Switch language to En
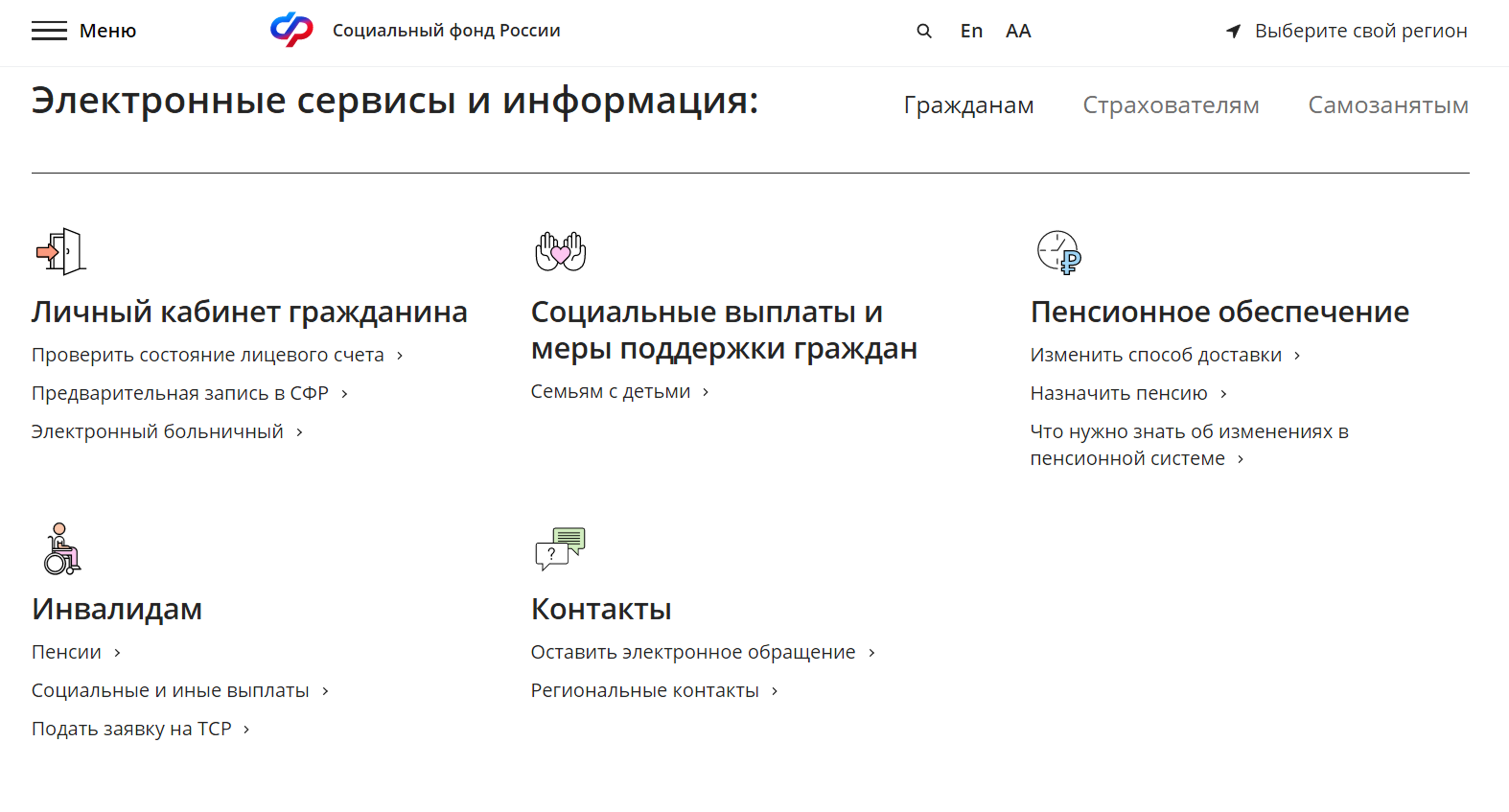Screen dimensions: 1509x812 pos(971,31)
